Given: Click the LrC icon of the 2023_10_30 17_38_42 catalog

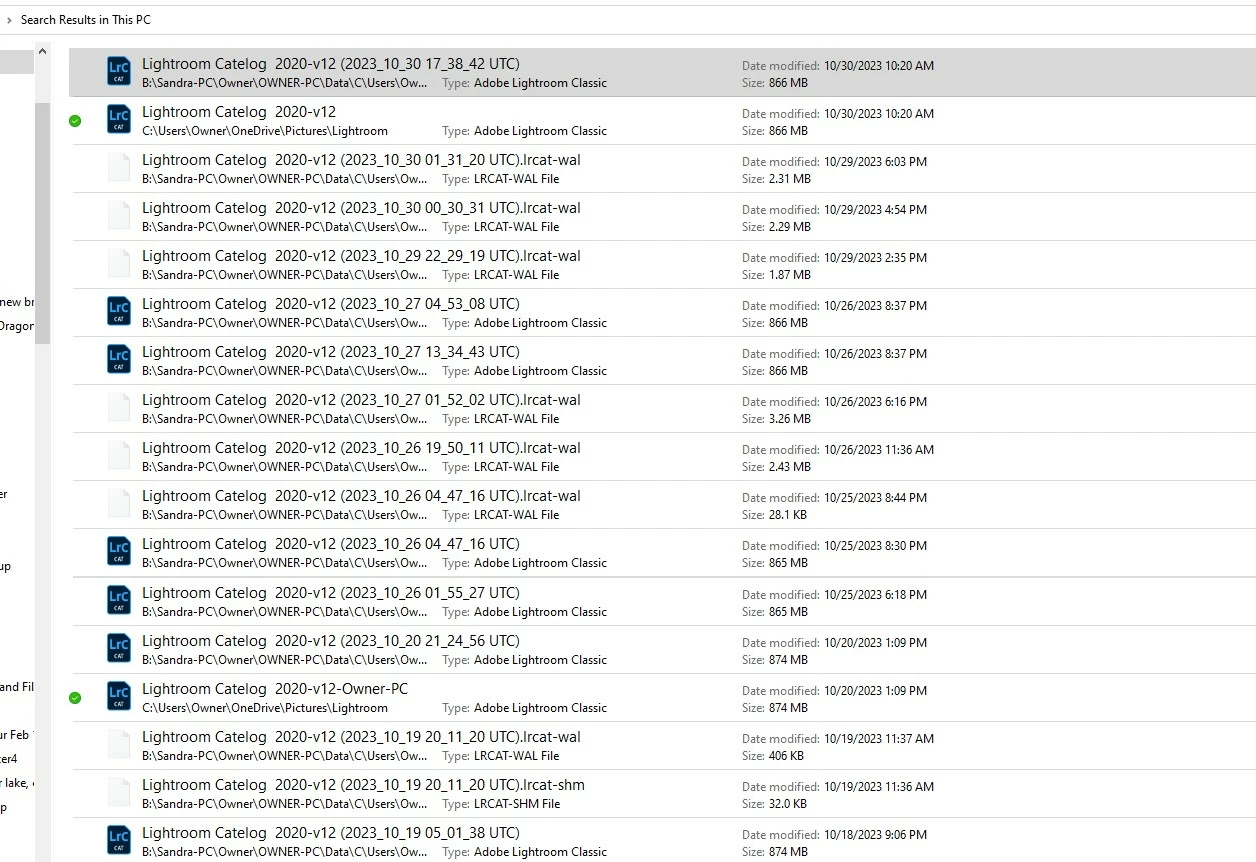Looking at the screenshot, I should click(x=119, y=72).
